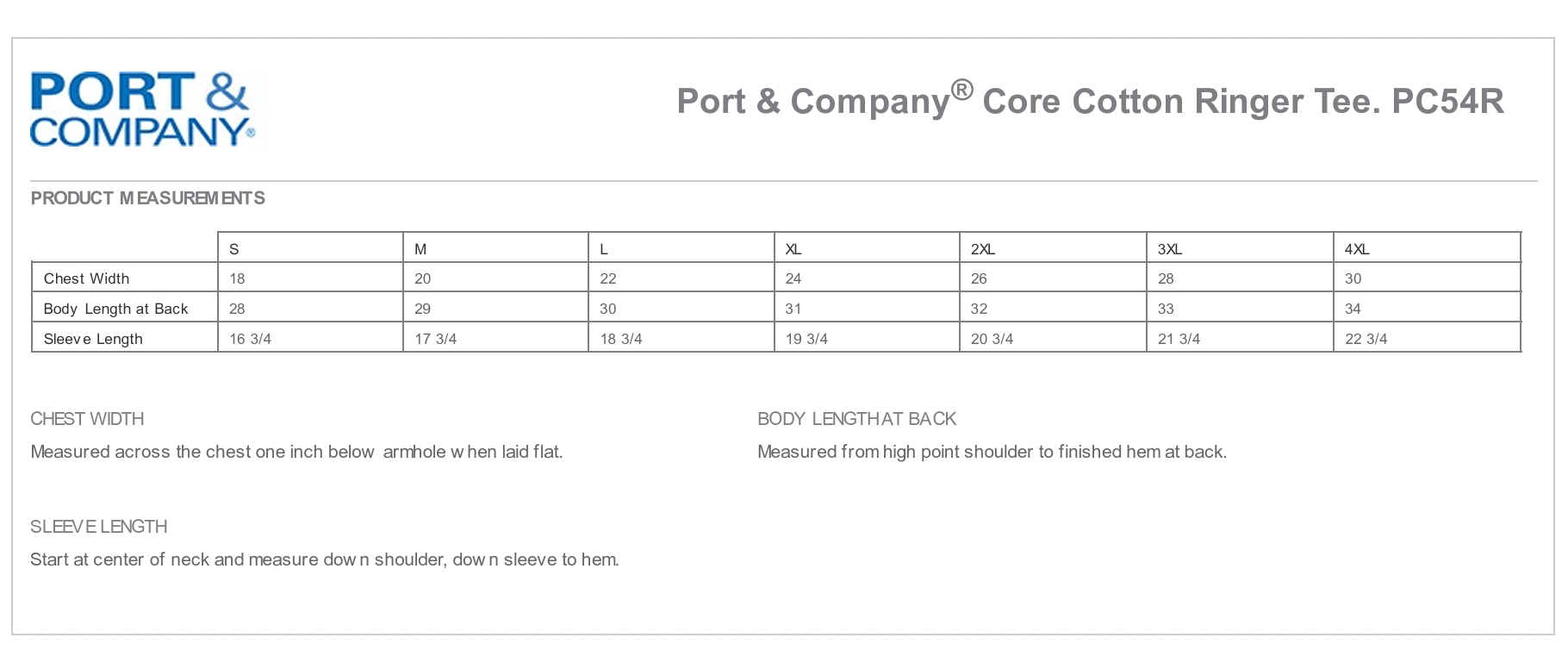Select the chest width value 18
This screenshot has height=669, width=1568.
coord(237,278)
